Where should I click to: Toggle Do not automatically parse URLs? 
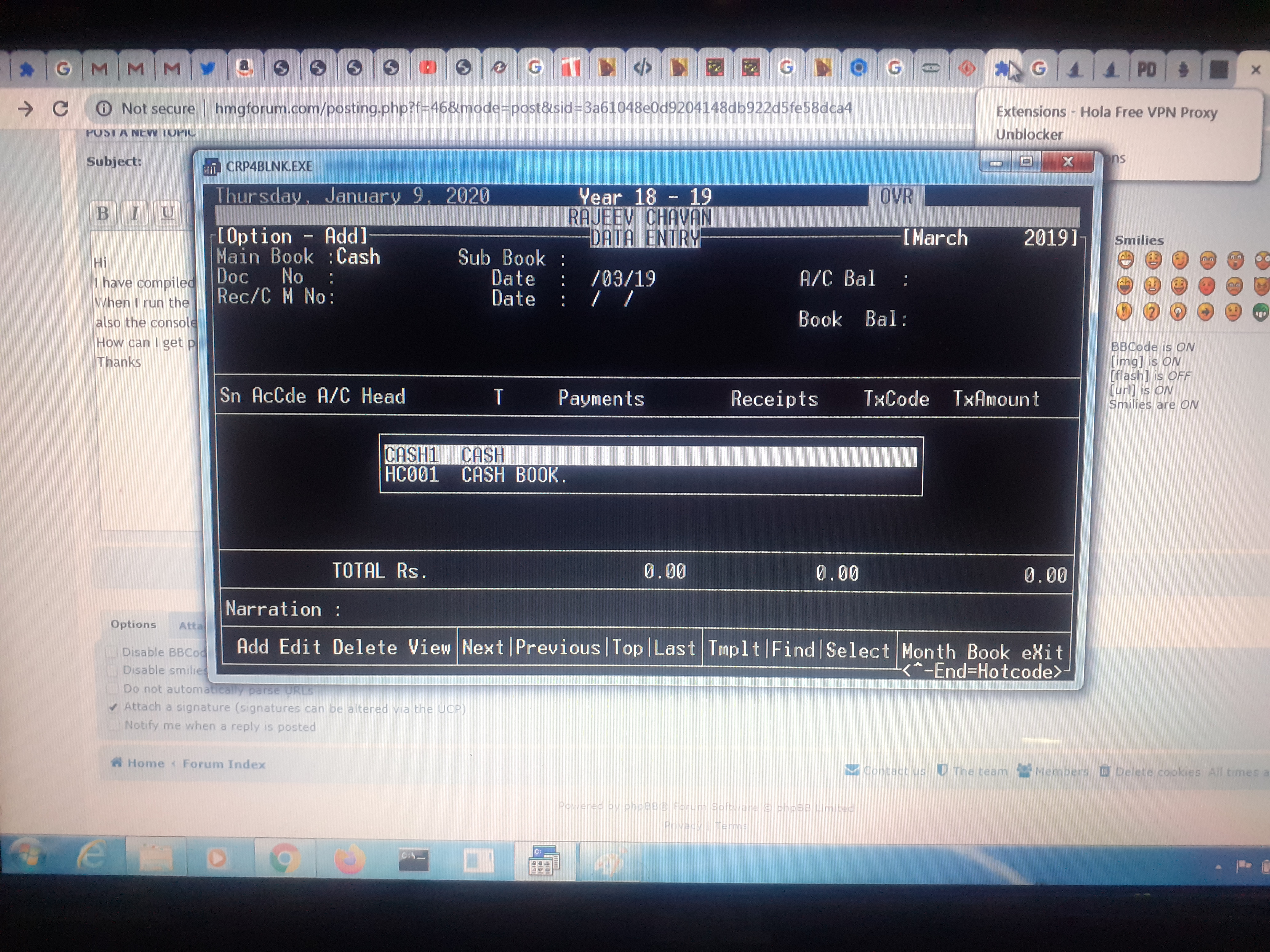point(113,688)
